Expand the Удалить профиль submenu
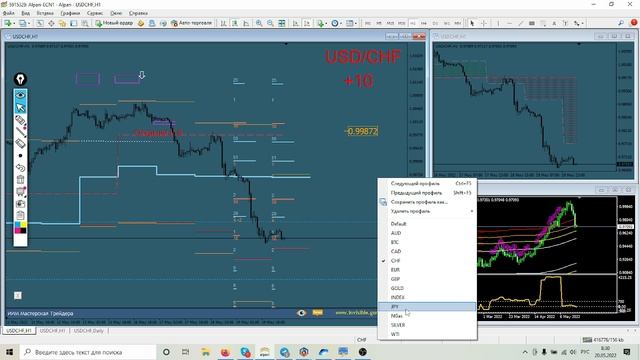 click(x=427, y=211)
